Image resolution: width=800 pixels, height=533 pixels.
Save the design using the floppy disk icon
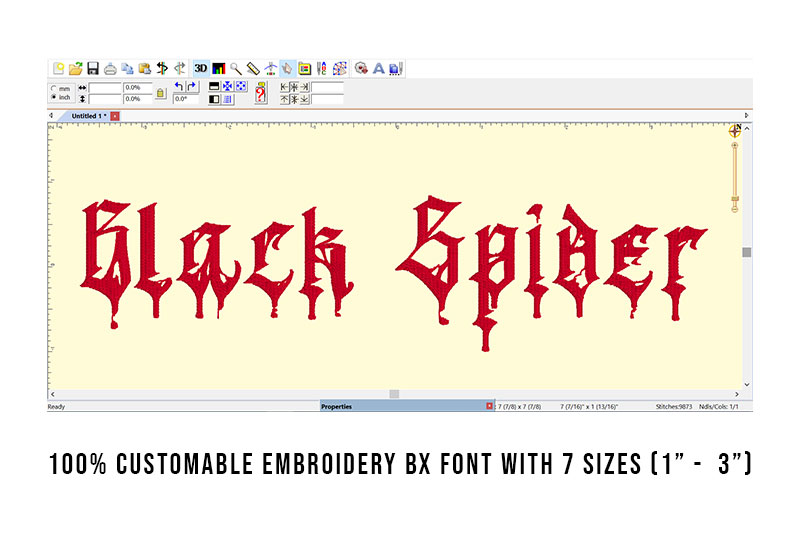(x=93, y=68)
